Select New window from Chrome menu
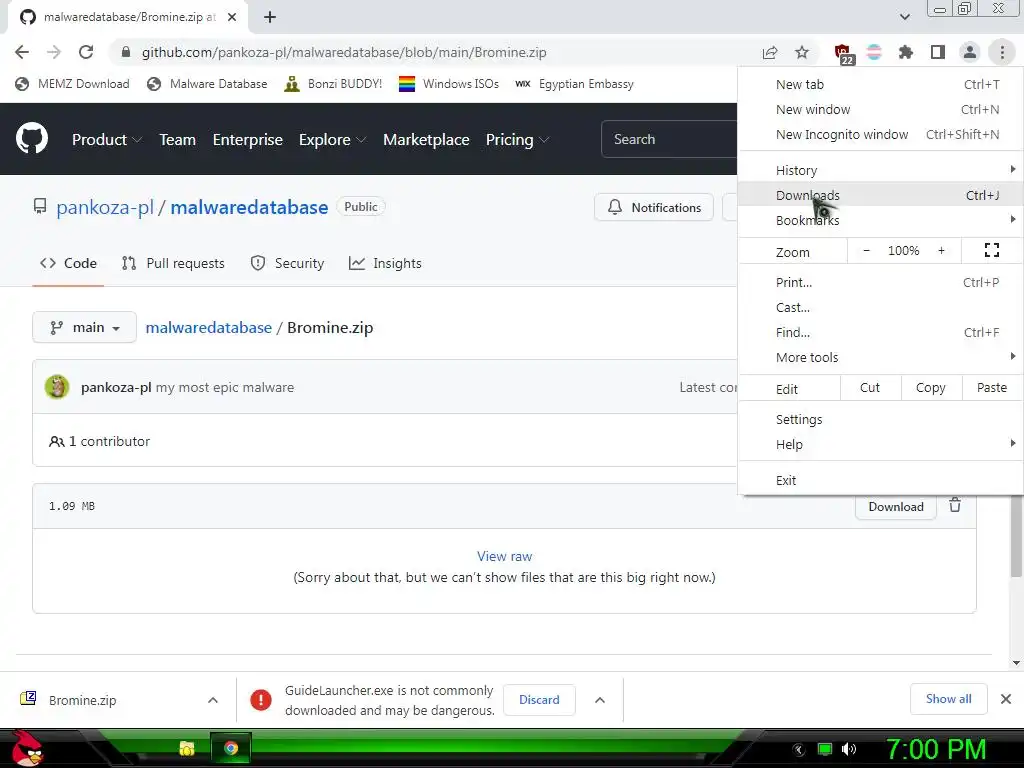The height and width of the screenshot is (768, 1024). click(x=880, y=109)
